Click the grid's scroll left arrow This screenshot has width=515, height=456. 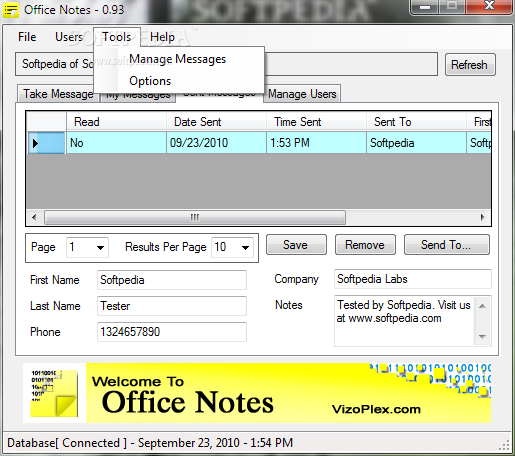point(34,218)
